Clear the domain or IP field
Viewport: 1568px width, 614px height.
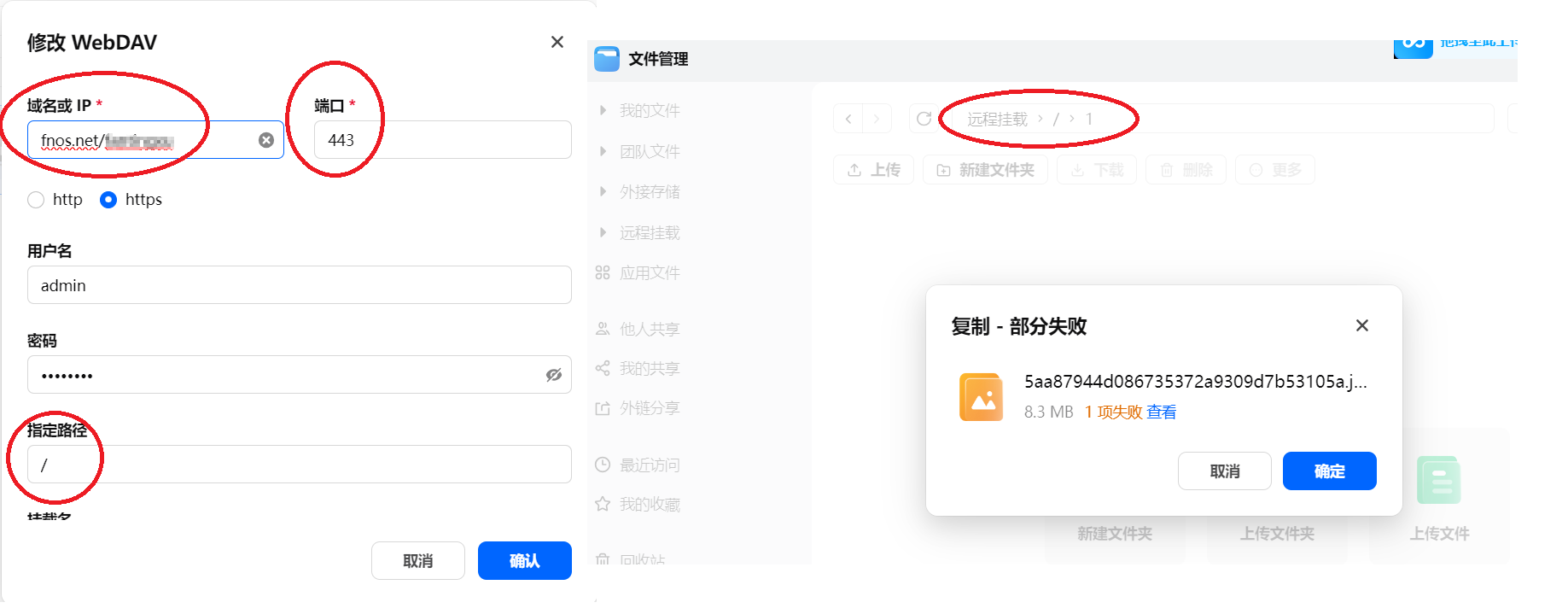[266, 140]
